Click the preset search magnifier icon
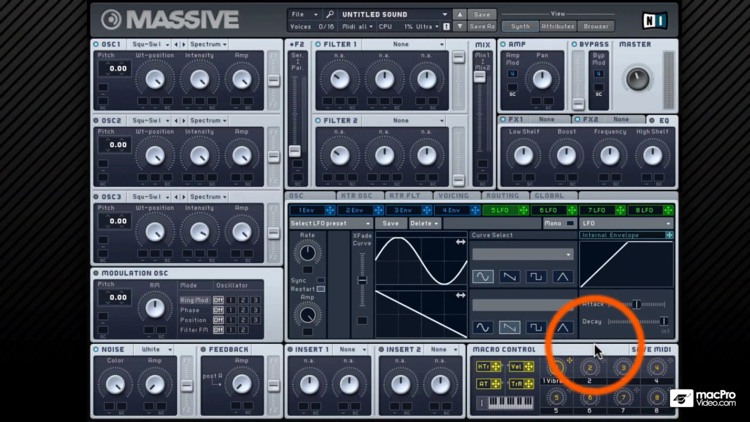This screenshot has height=422, width=750. click(330, 14)
